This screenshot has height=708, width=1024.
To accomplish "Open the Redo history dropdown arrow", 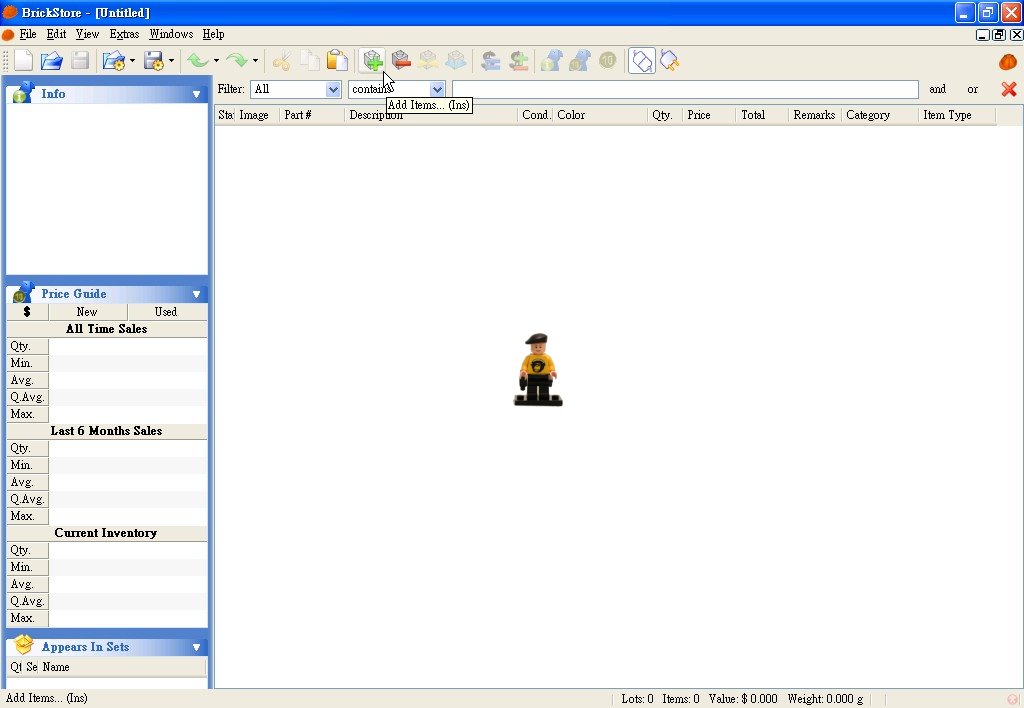I will click(255, 61).
